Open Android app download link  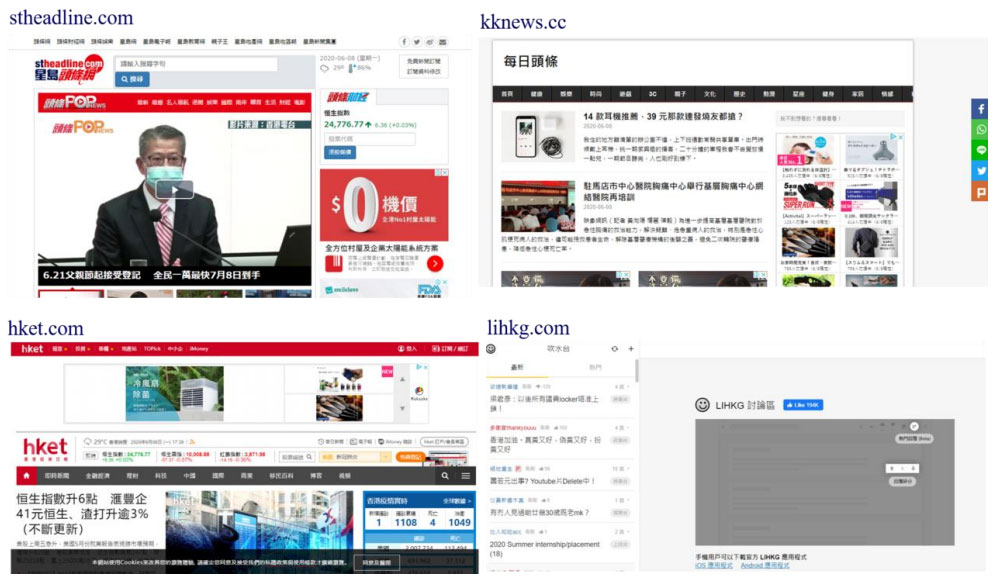pyautogui.click(x=765, y=565)
